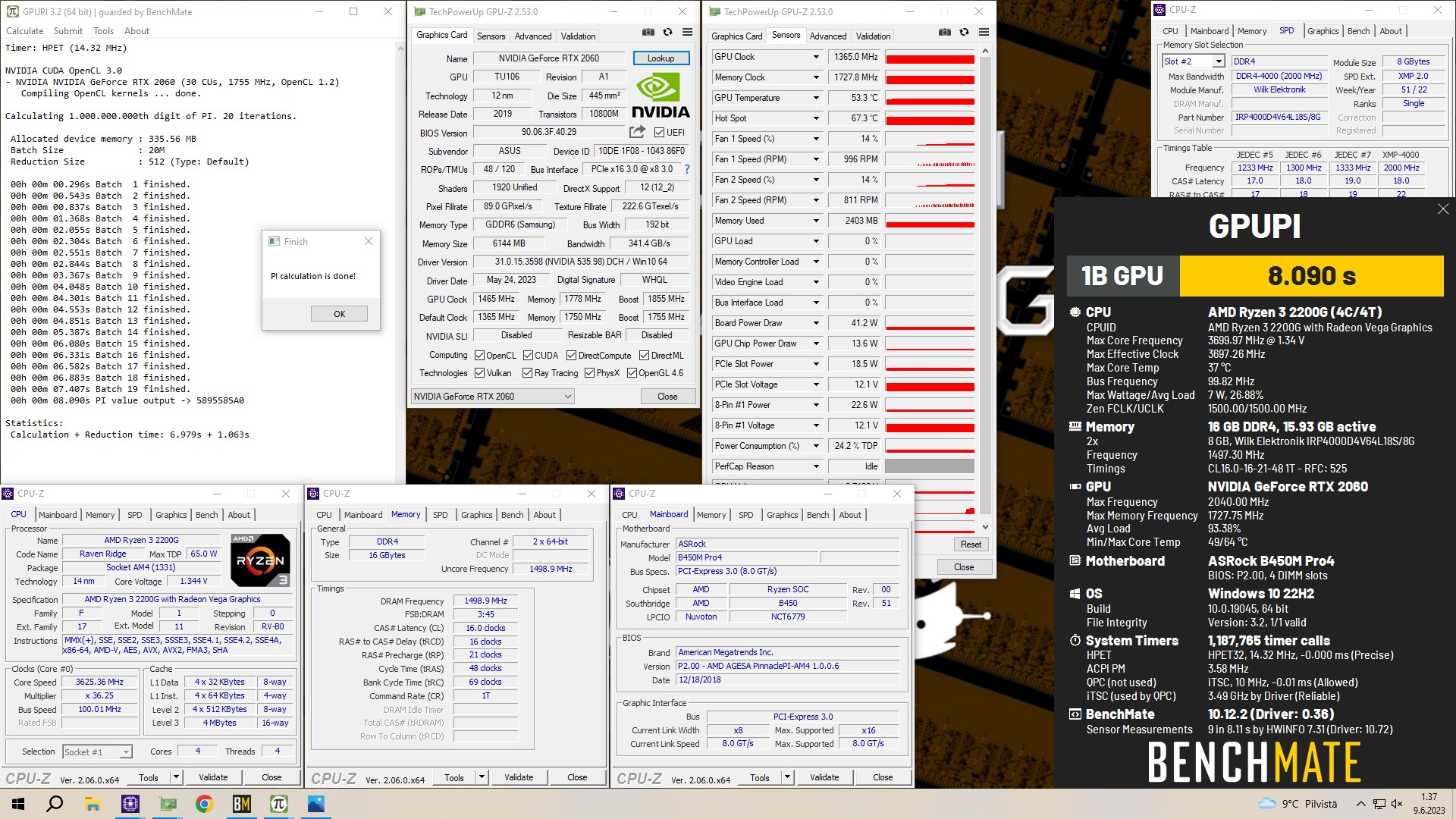
Task: Click the GPU-Z Sensors window refresh icon
Action: 964,33
